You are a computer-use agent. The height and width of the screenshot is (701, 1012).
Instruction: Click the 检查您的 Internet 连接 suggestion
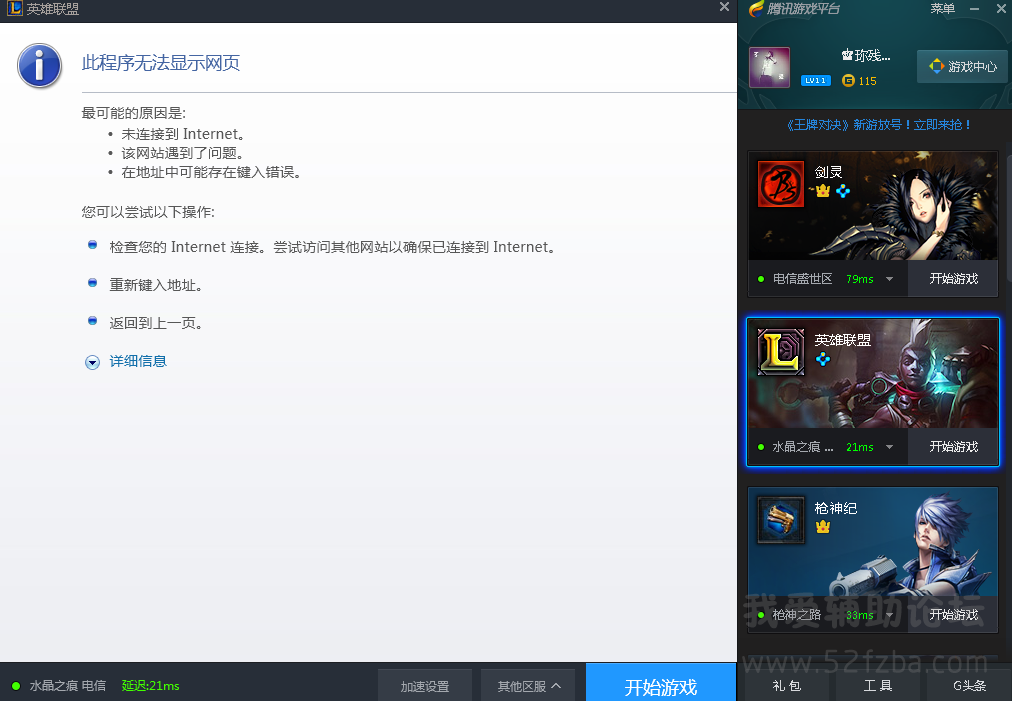(x=333, y=247)
